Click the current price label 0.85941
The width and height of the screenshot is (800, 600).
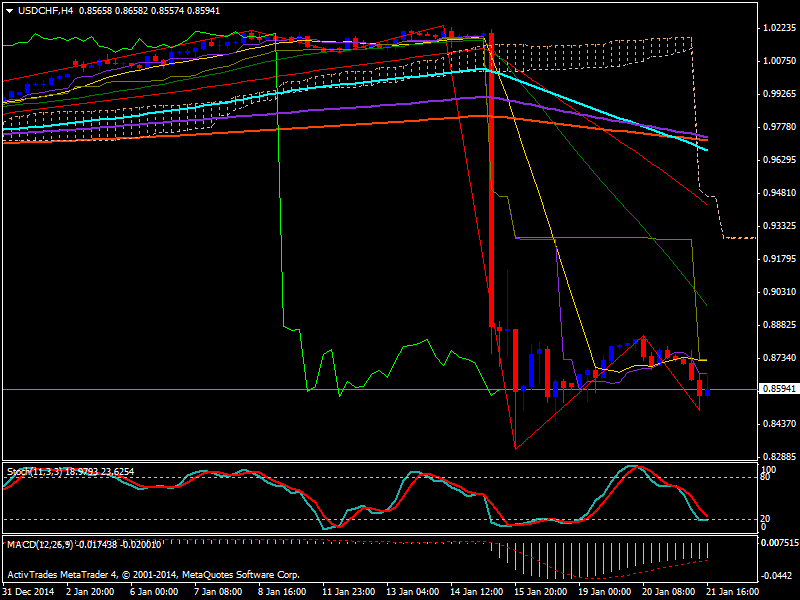click(x=779, y=389)
